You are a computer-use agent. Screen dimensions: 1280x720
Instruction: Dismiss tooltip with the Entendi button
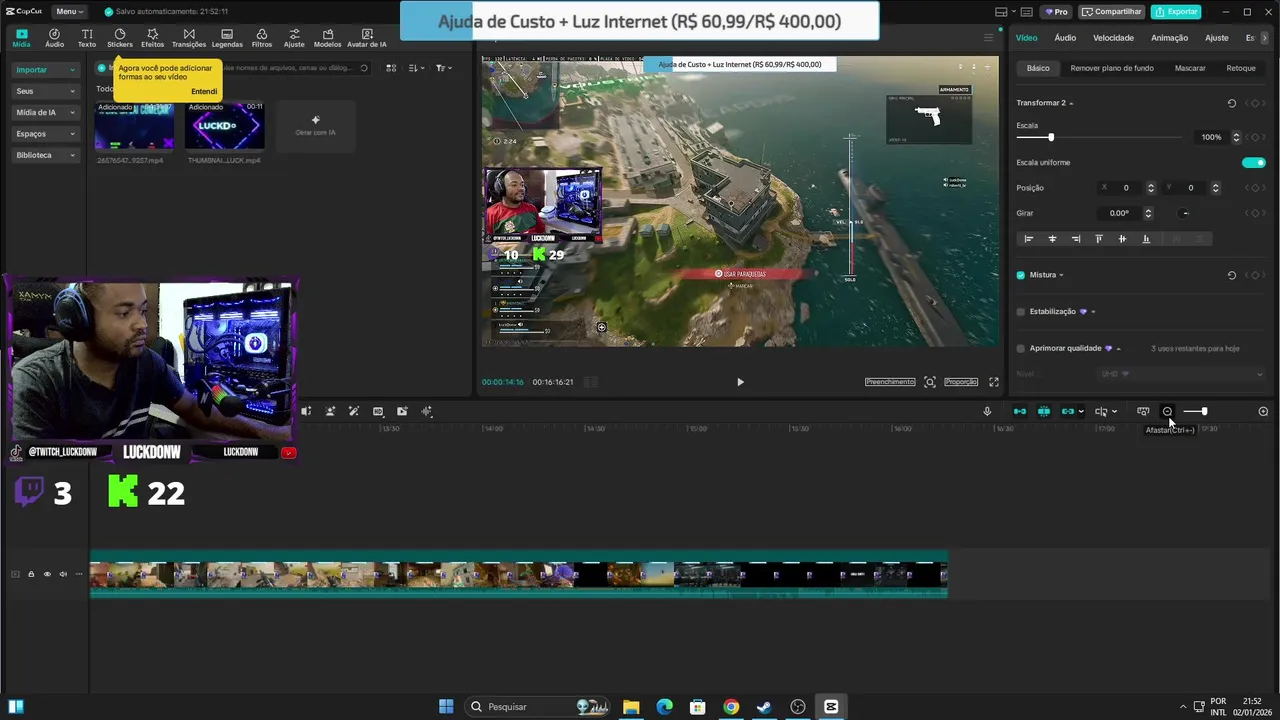point(204,91)
